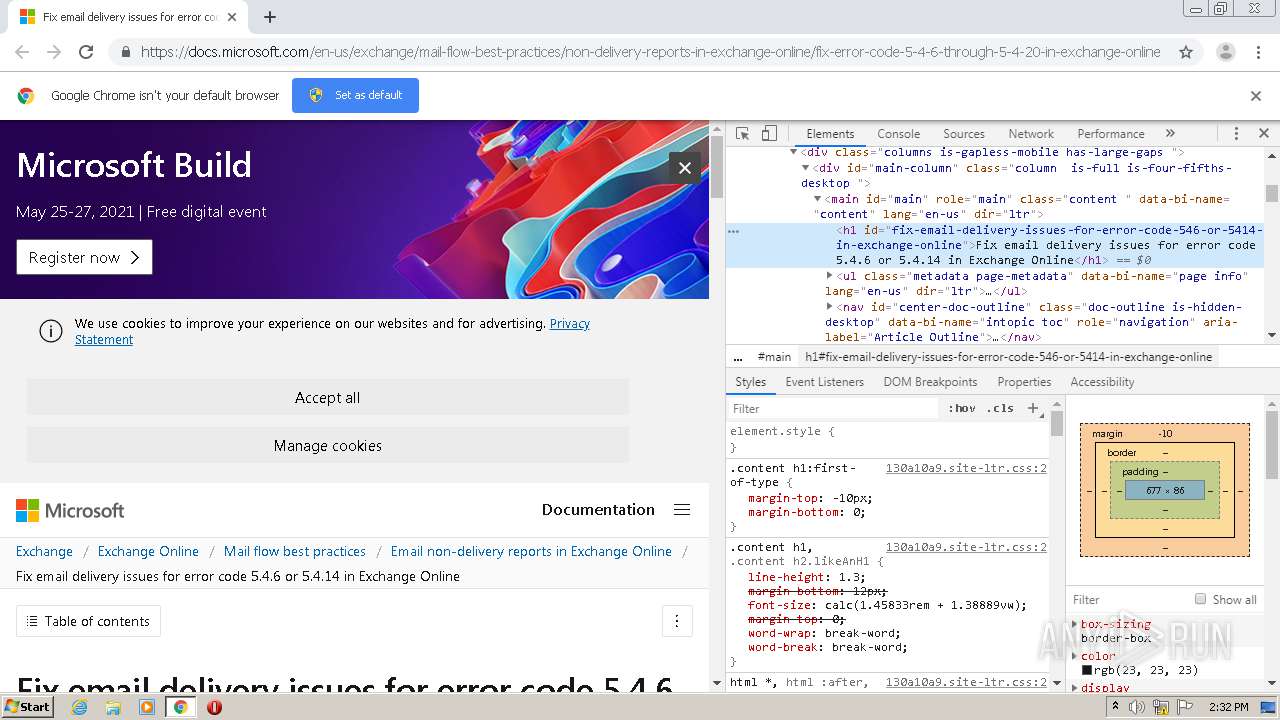The width and height of the screenshot is (1280, 720).
Task: Open the Network panel tab
Action: coord(1031,133)
